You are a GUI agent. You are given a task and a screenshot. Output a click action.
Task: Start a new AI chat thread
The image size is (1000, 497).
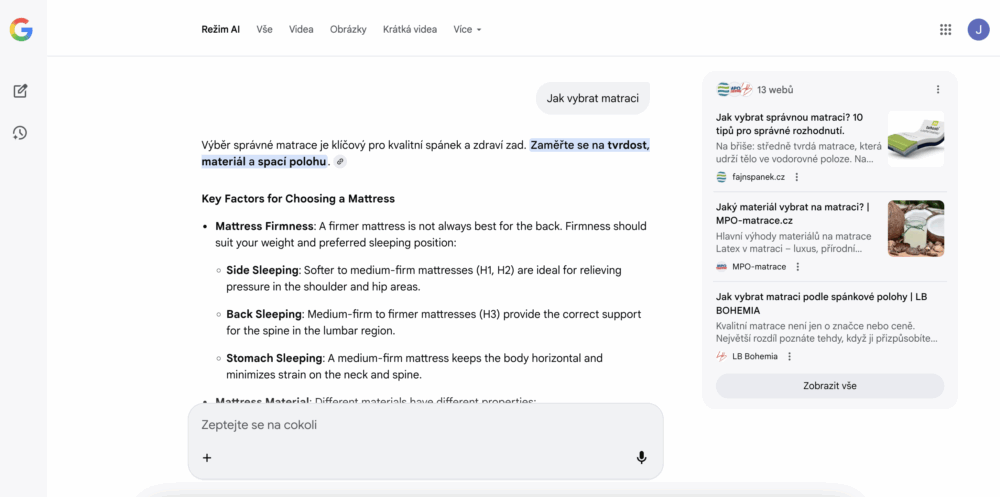coord(20,91)
